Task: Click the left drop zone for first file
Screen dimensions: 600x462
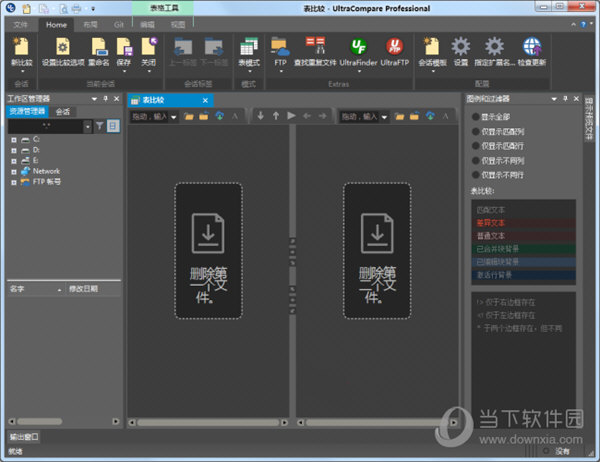Action: 209,251
